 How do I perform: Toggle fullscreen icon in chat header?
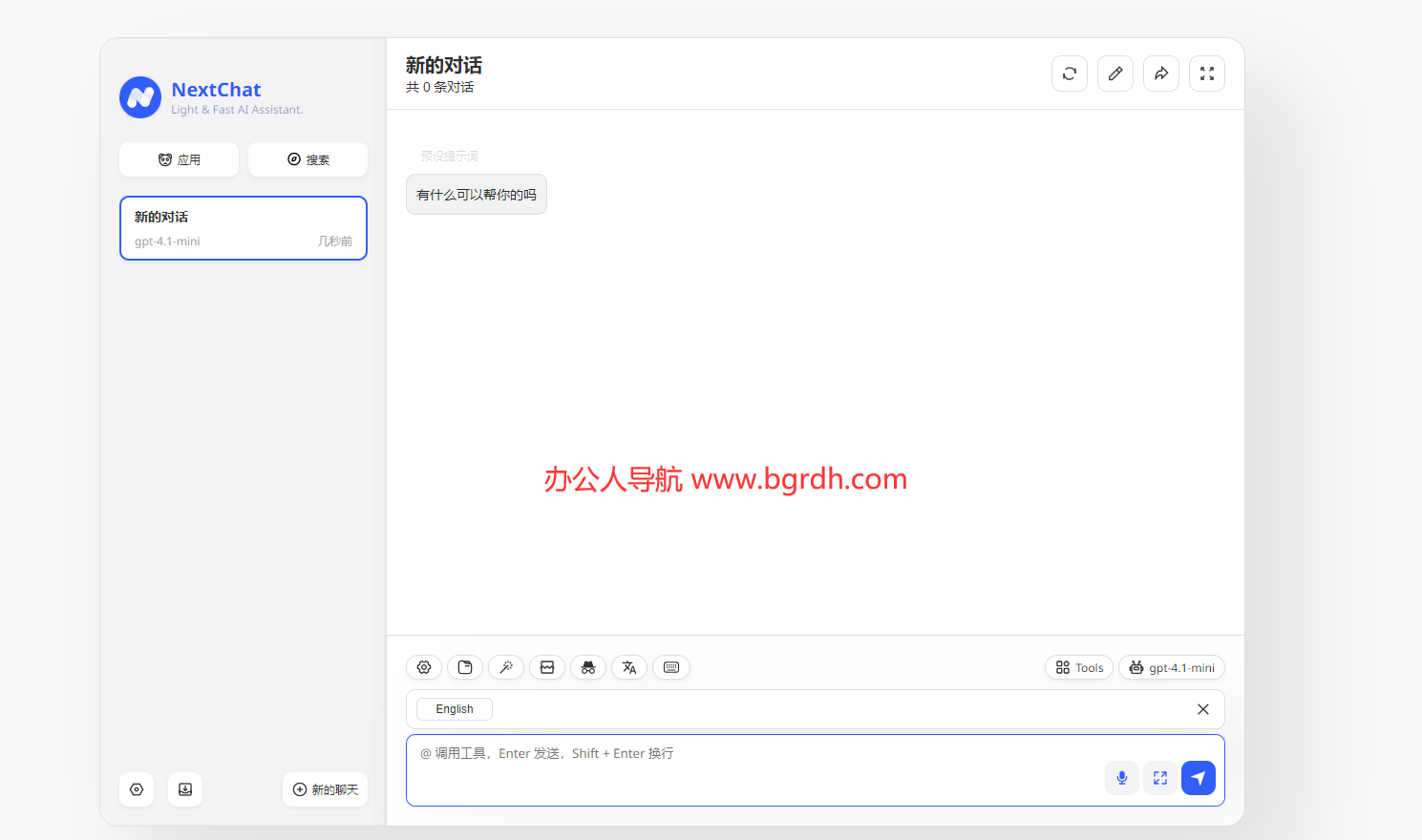point(1207,73)
